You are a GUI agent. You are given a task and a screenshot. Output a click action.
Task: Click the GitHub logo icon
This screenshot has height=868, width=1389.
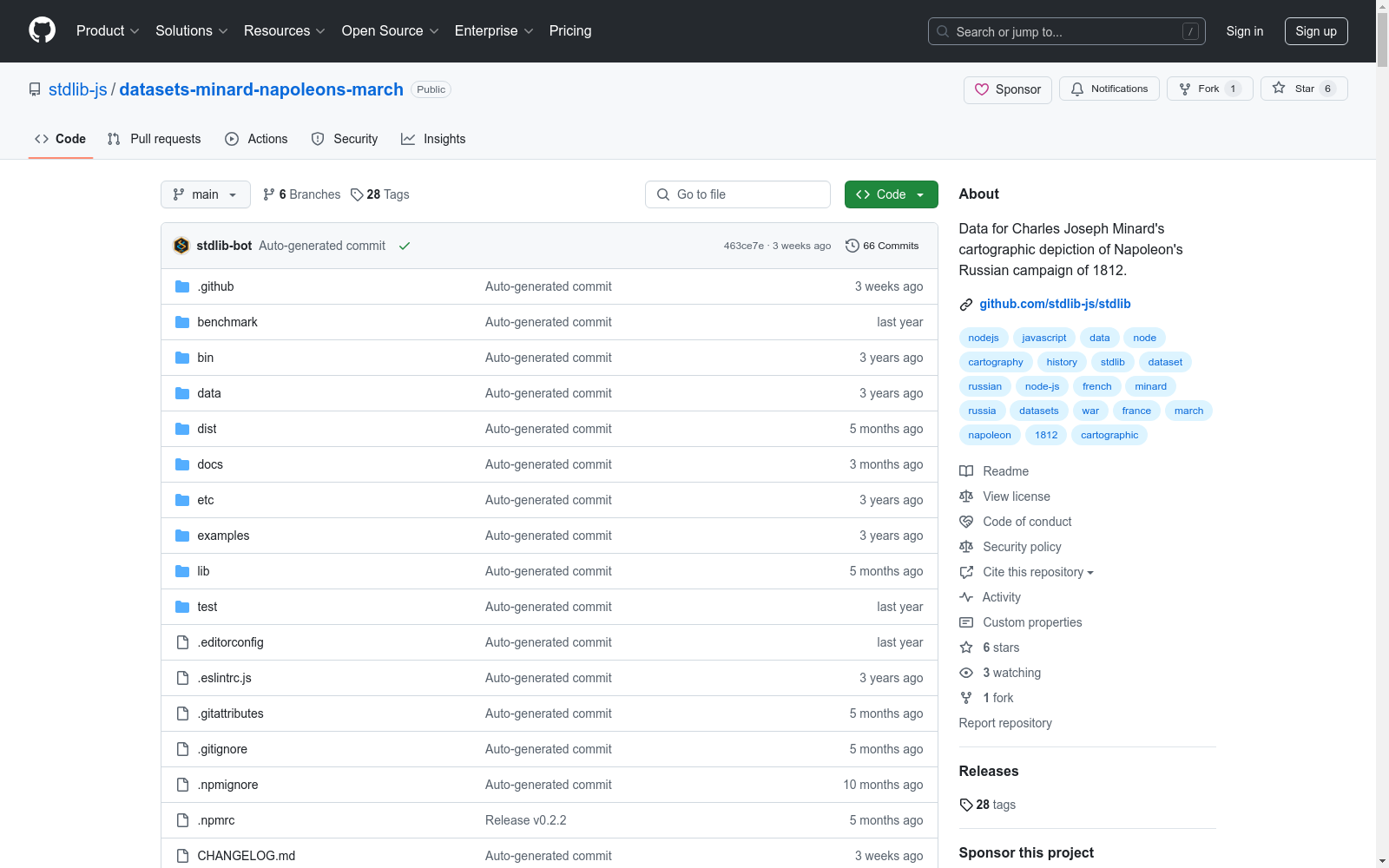click(x=42, y=30)
